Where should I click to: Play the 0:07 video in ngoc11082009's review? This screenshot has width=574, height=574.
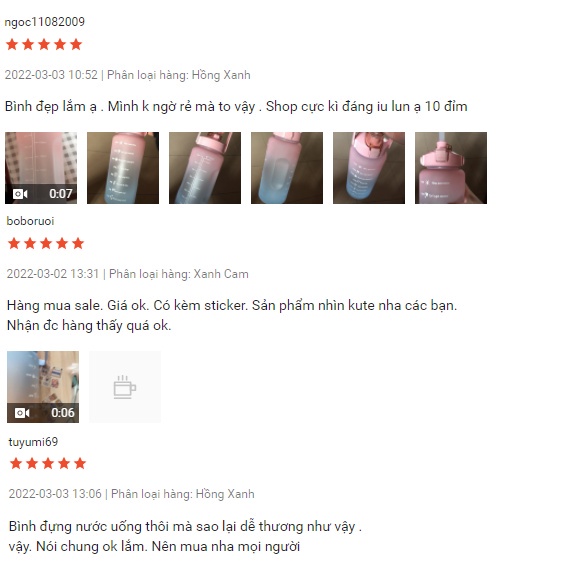click(x=41, y=168)
